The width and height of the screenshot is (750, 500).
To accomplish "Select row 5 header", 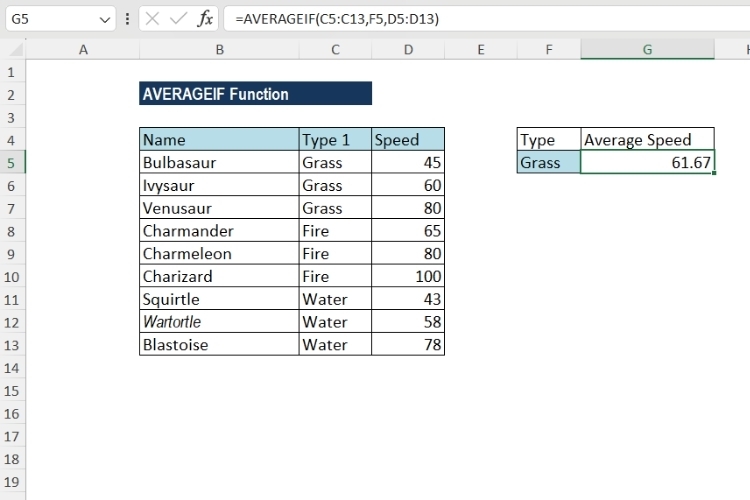I will click(11, 163).
